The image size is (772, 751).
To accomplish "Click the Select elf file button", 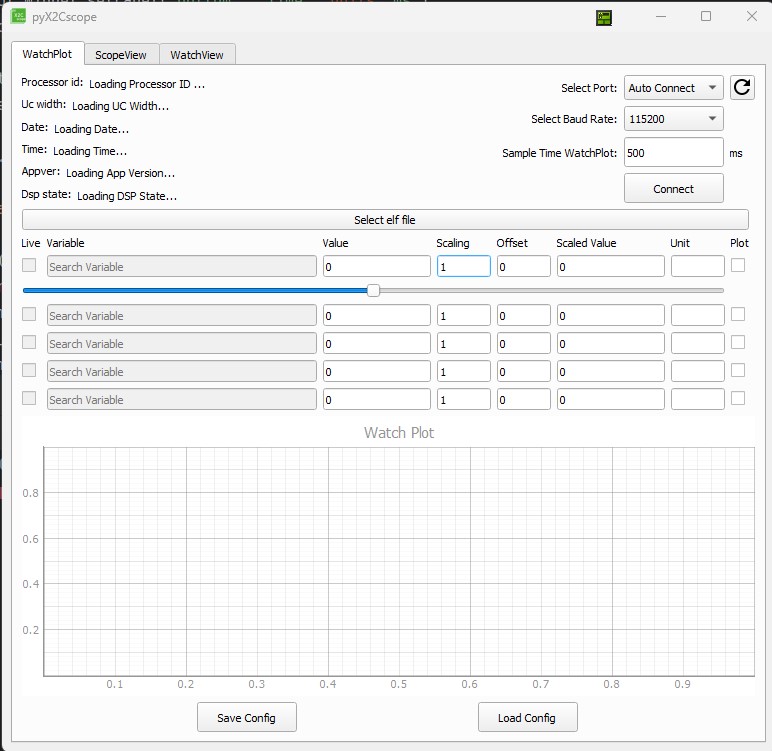I will (x=385, y=220).
